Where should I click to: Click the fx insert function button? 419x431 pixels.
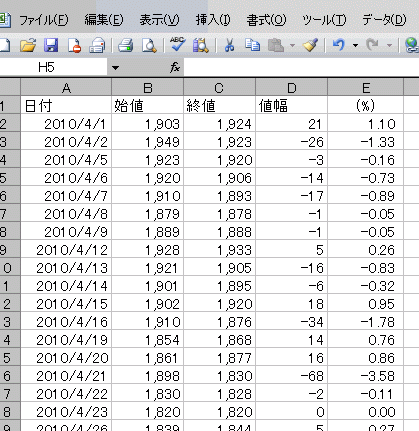pyautogui.click(x=175, y=68)
